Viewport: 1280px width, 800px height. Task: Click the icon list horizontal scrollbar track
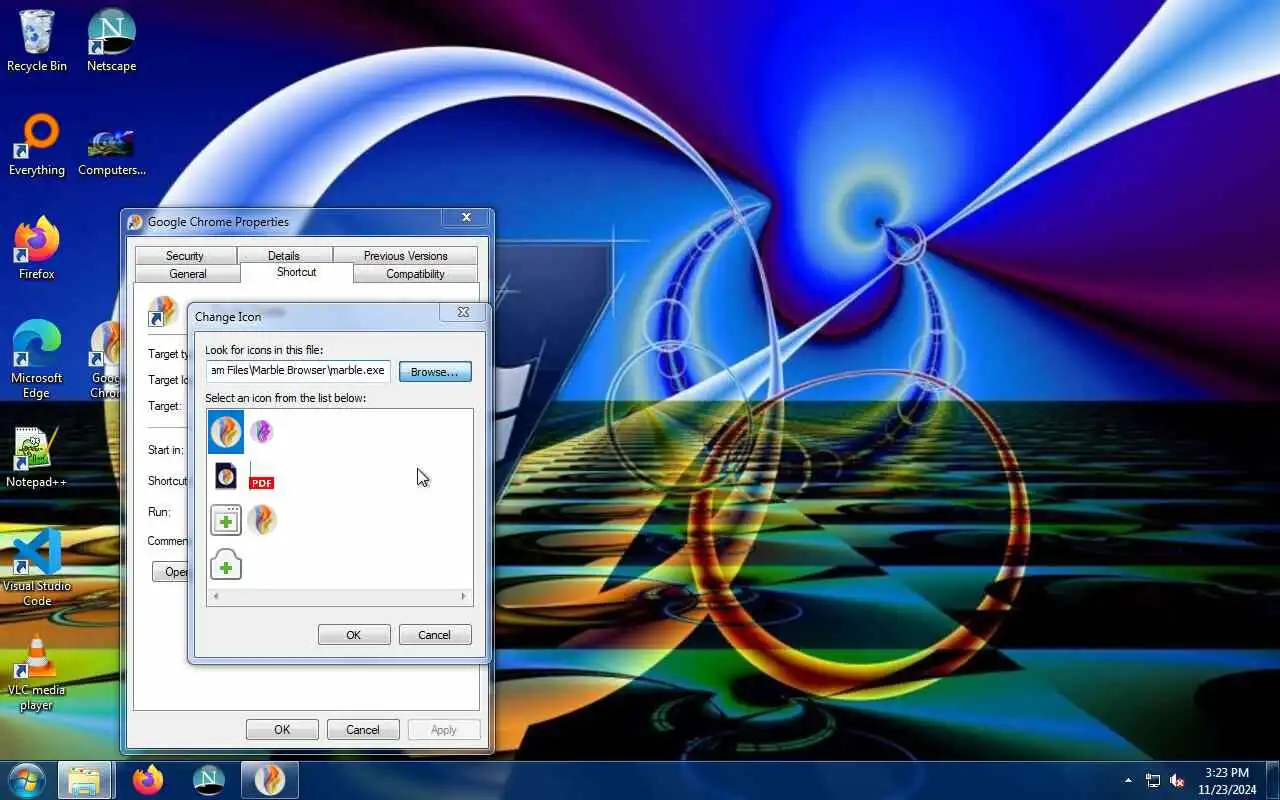coord(339,597)
